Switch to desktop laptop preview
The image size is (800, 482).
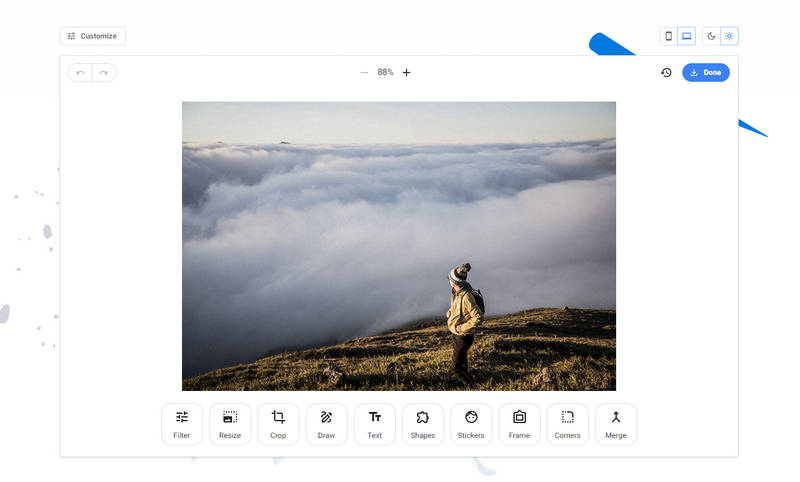click(x=686, y=36)
